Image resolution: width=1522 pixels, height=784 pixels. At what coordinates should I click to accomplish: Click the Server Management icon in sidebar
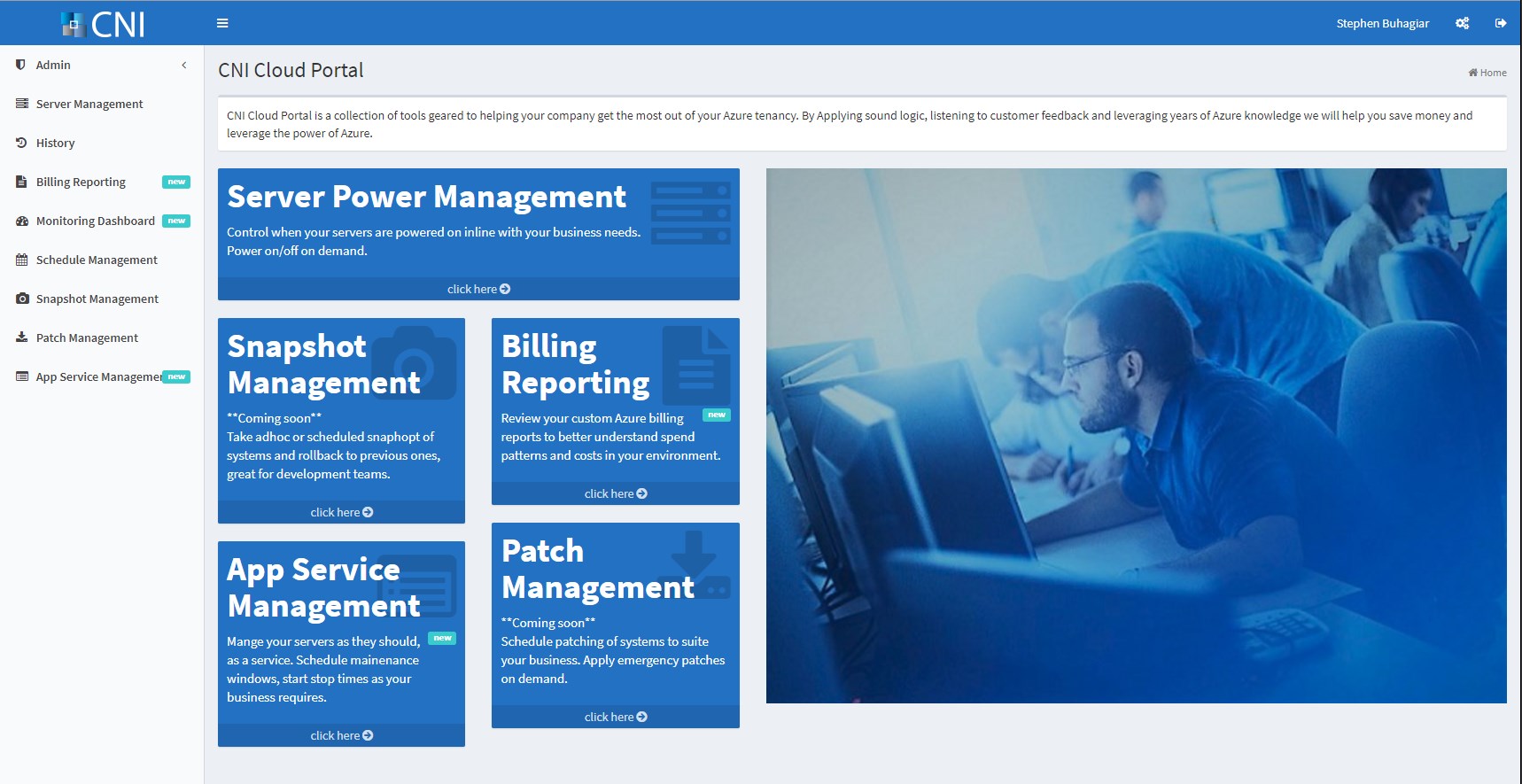[22, 104]
